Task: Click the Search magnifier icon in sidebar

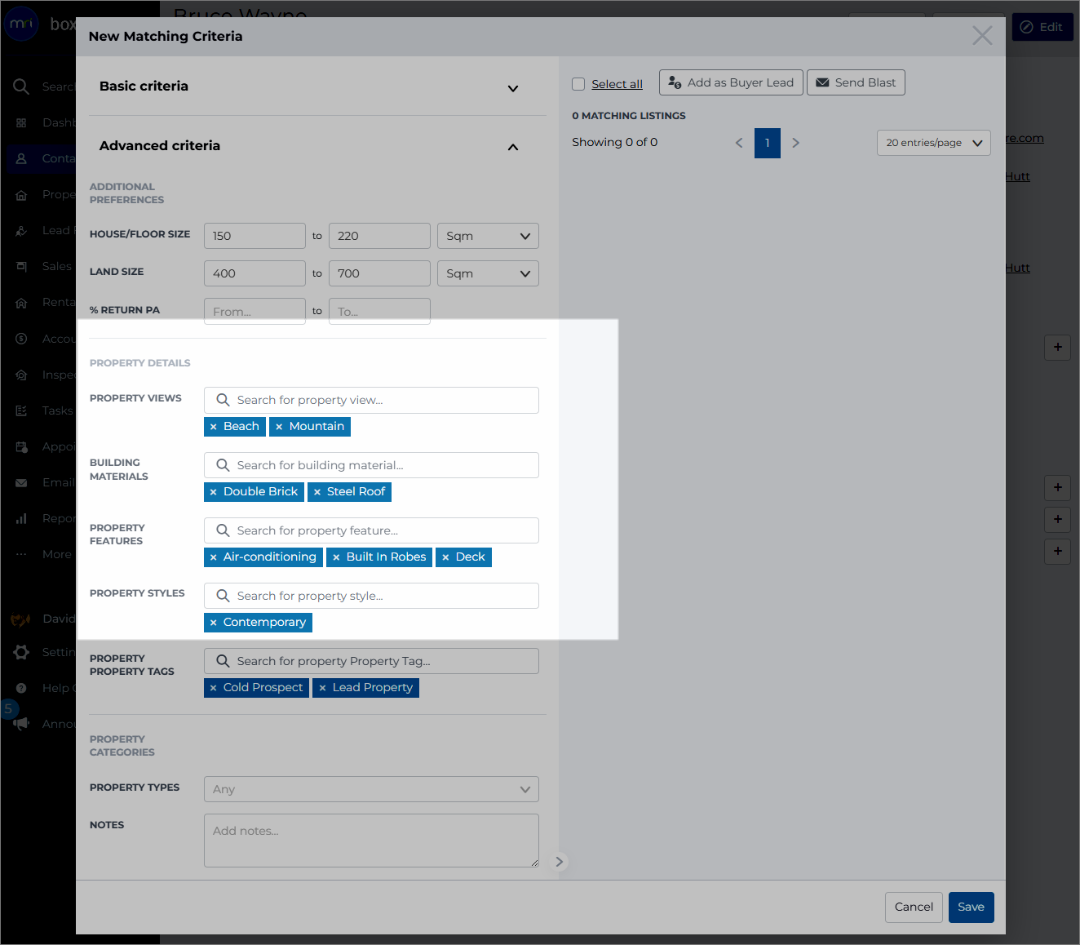Action: [x=21, y=86]
